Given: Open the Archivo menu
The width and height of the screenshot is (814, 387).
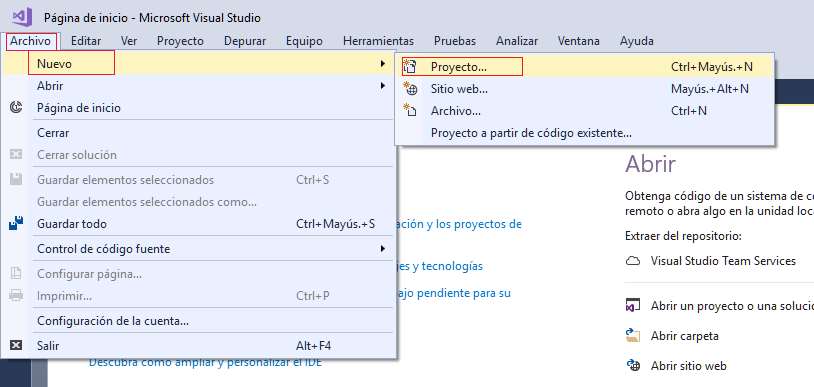Looking at the screenshot, I should [31, 41].
